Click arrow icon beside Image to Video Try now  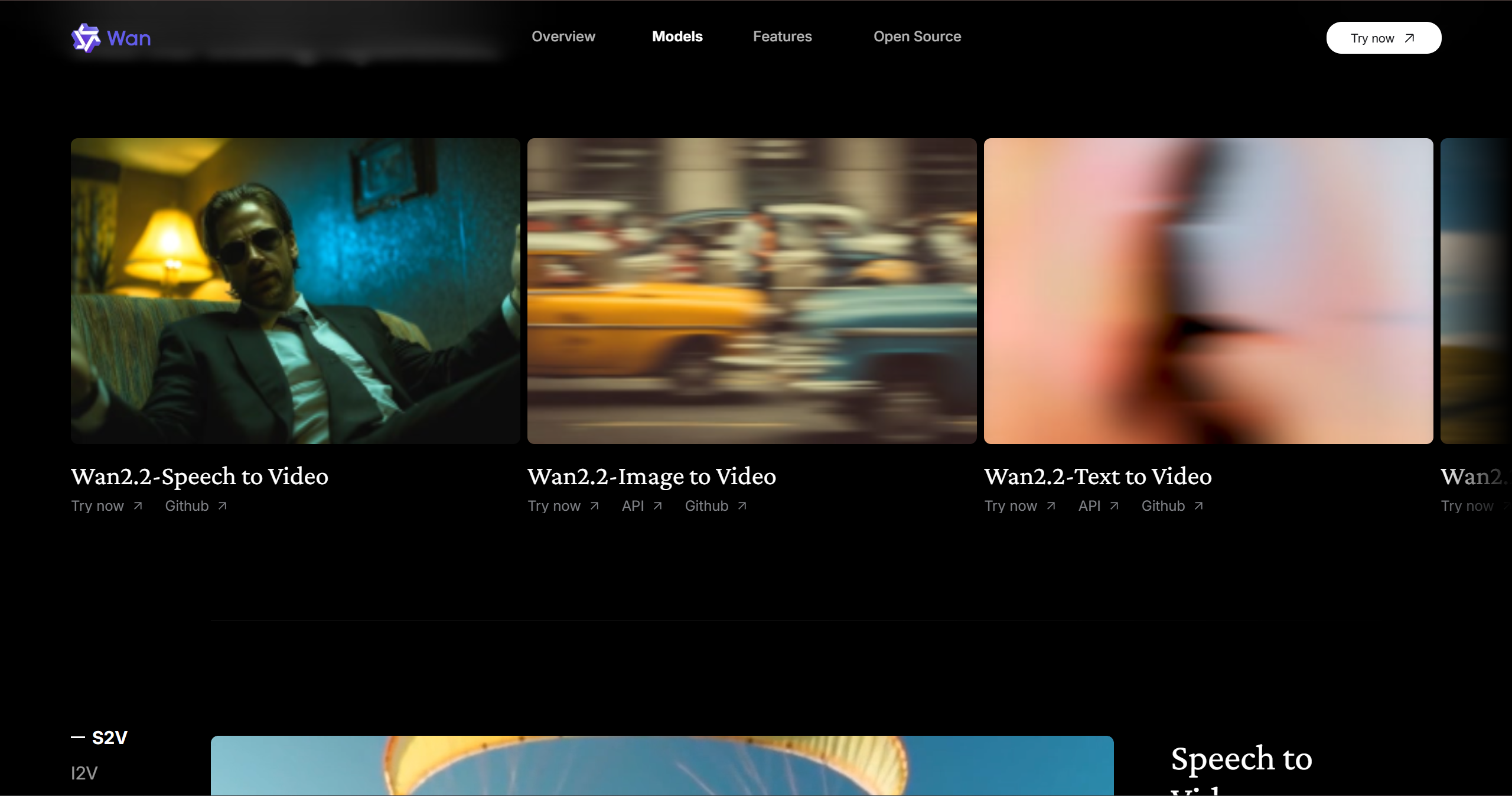(x=595, y=505)
